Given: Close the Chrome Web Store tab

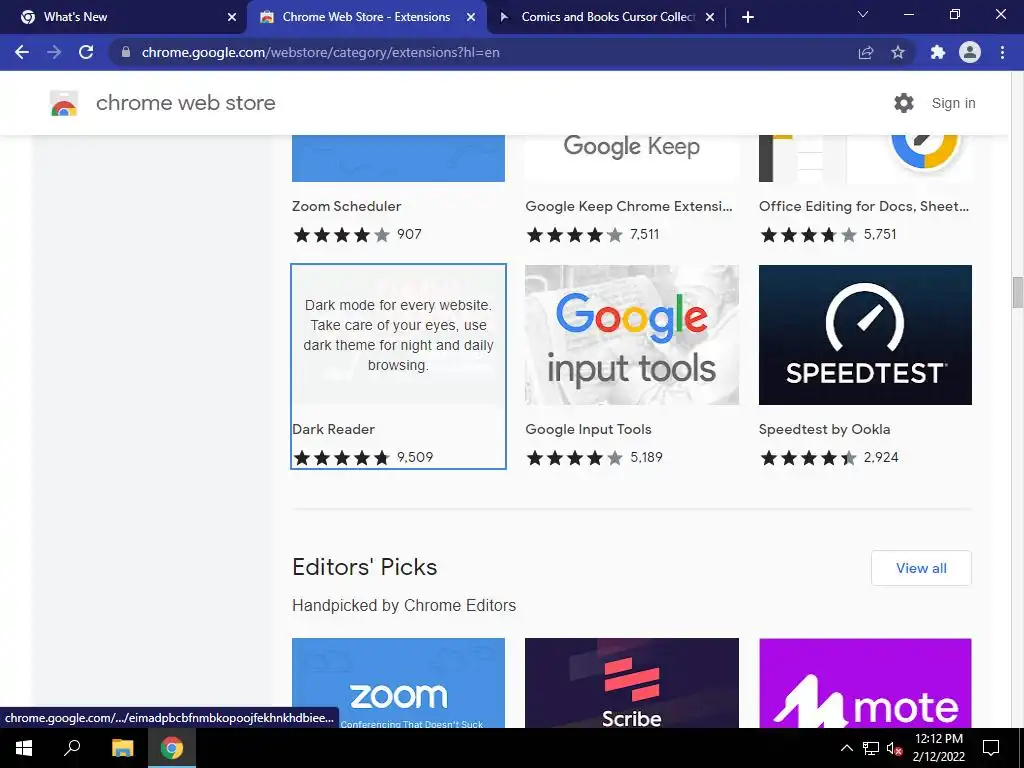Looking at the screenshot, I should point(471,17).
